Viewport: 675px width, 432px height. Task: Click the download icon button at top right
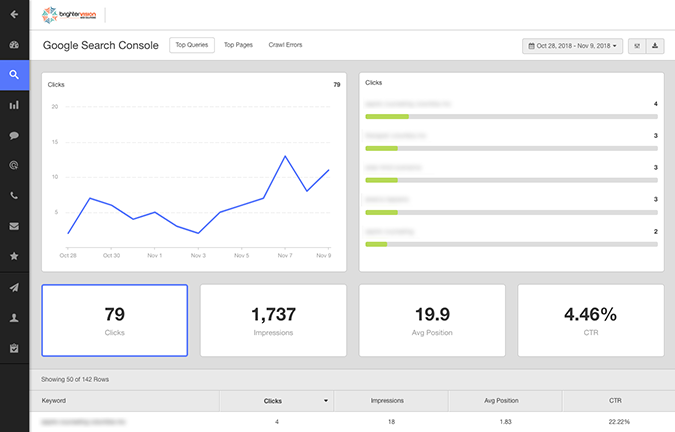(655, 46)
